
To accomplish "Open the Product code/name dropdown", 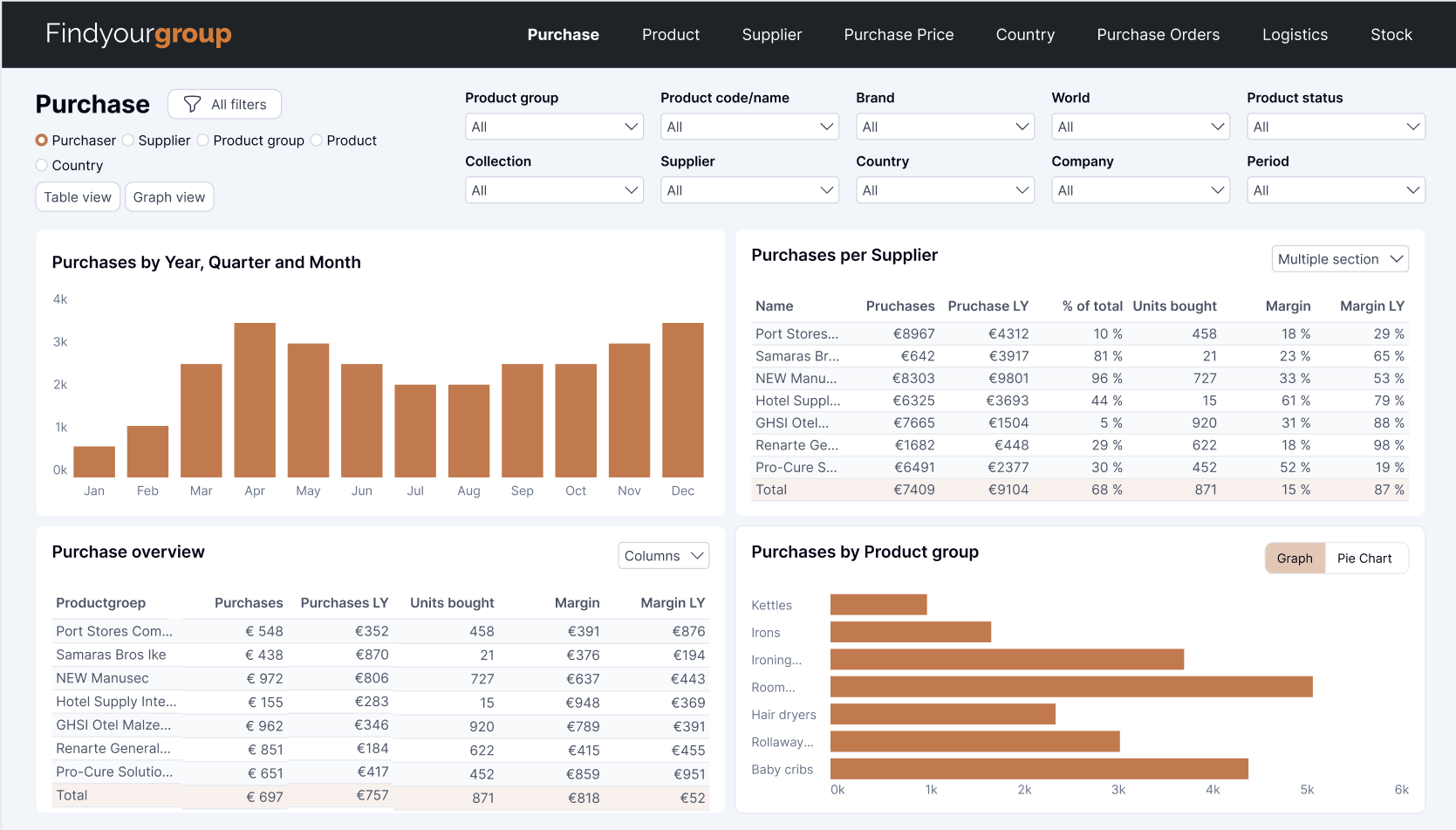I will [x=750, y=127].
